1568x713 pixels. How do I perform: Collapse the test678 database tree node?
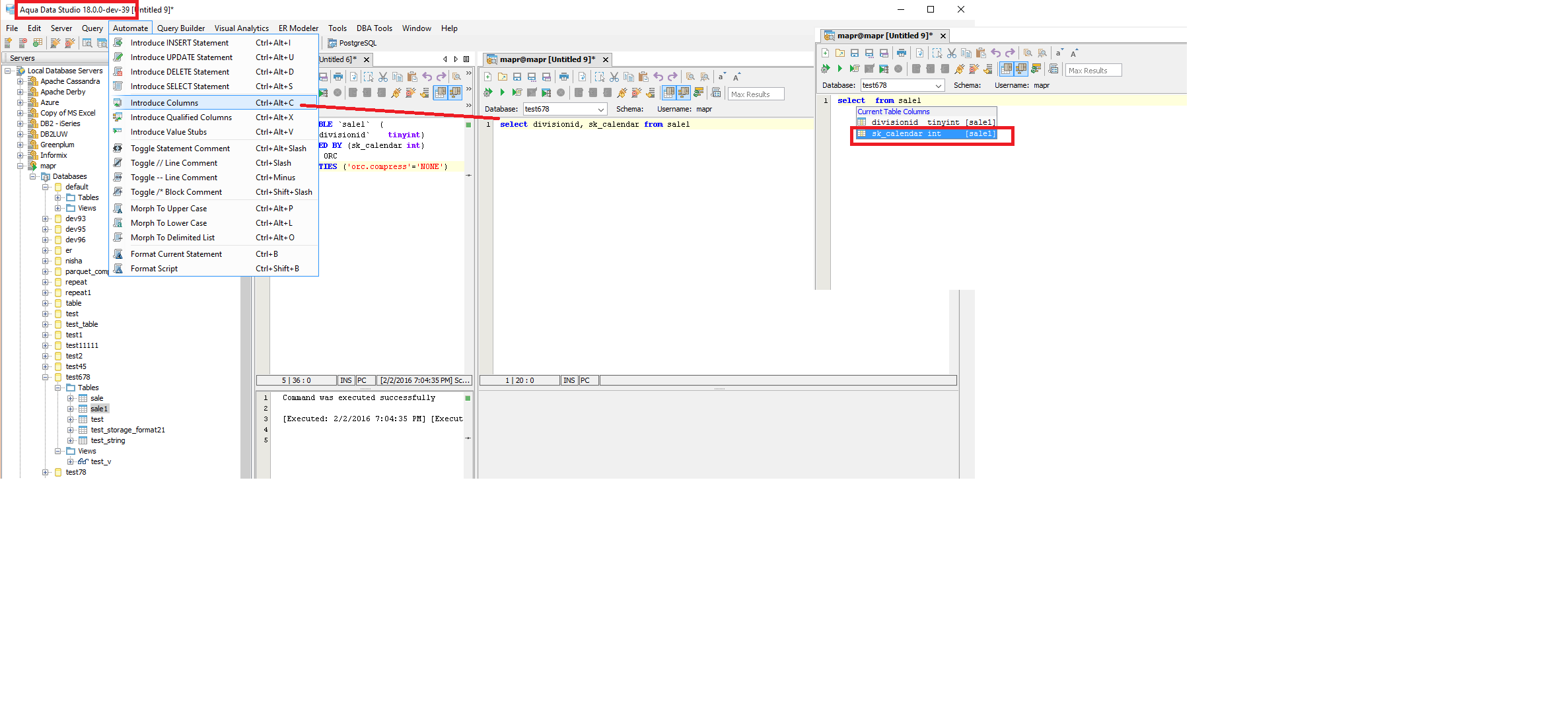pyautogui.click(x=46, y=378)
